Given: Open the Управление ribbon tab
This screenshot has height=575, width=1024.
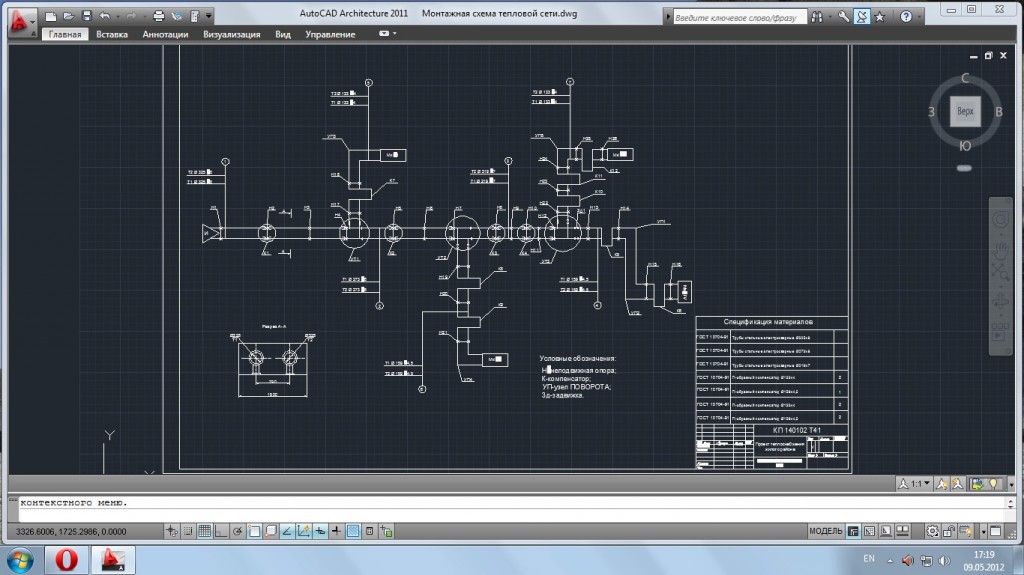Looking at the screenshot, I should coord(330,34).
